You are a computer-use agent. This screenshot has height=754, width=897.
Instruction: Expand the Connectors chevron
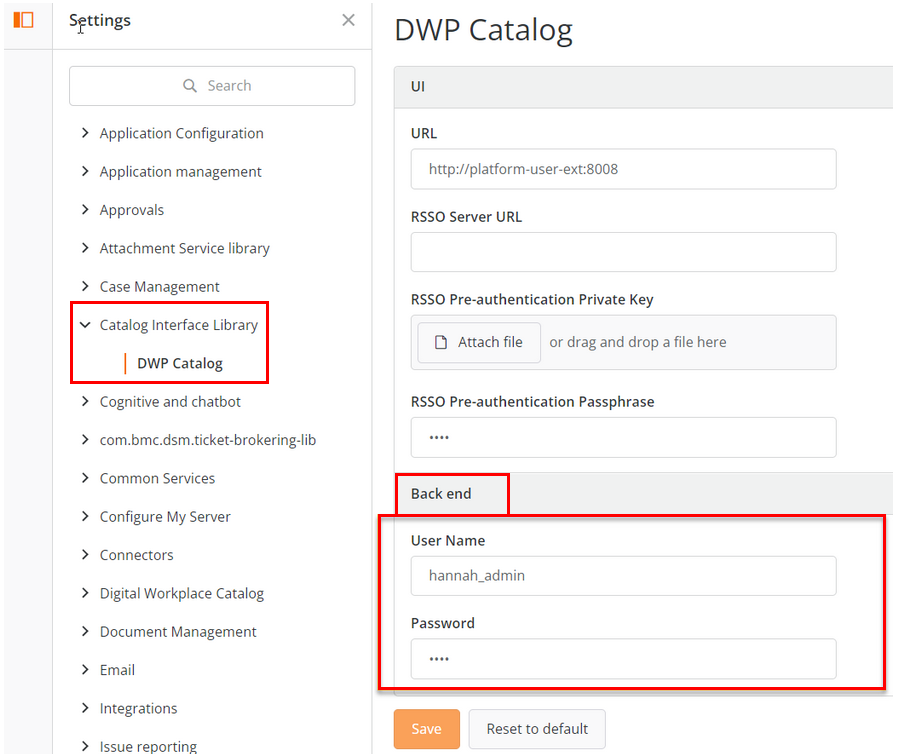(x=85, y=555)
